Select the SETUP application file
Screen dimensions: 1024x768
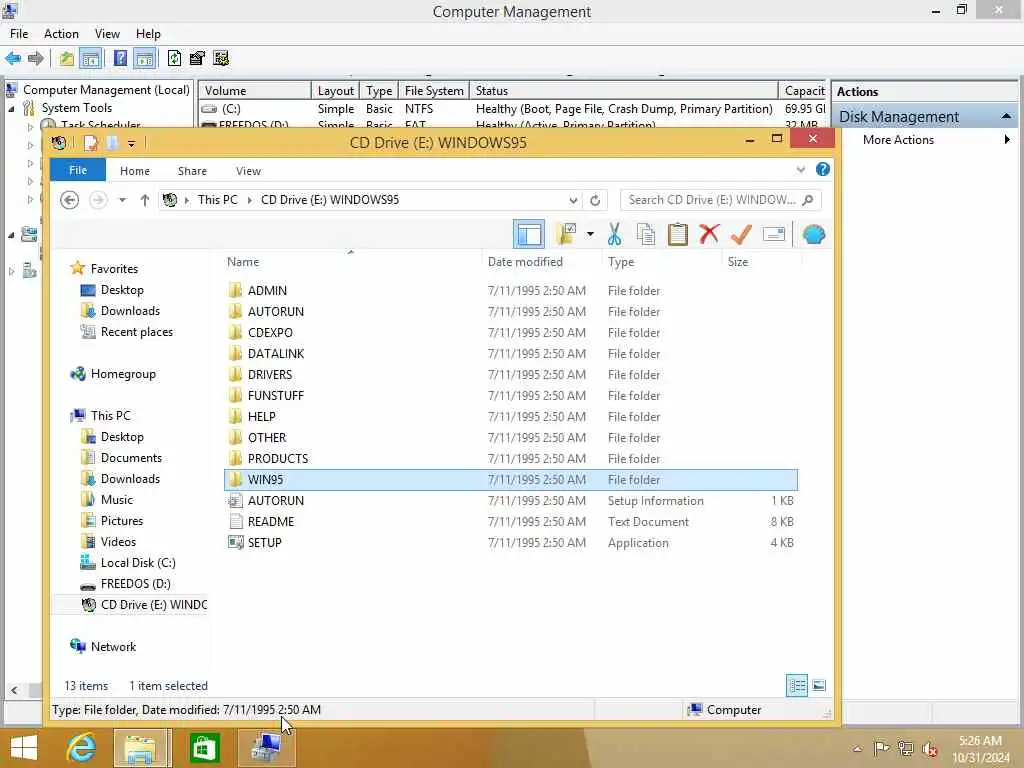point(264,542)
